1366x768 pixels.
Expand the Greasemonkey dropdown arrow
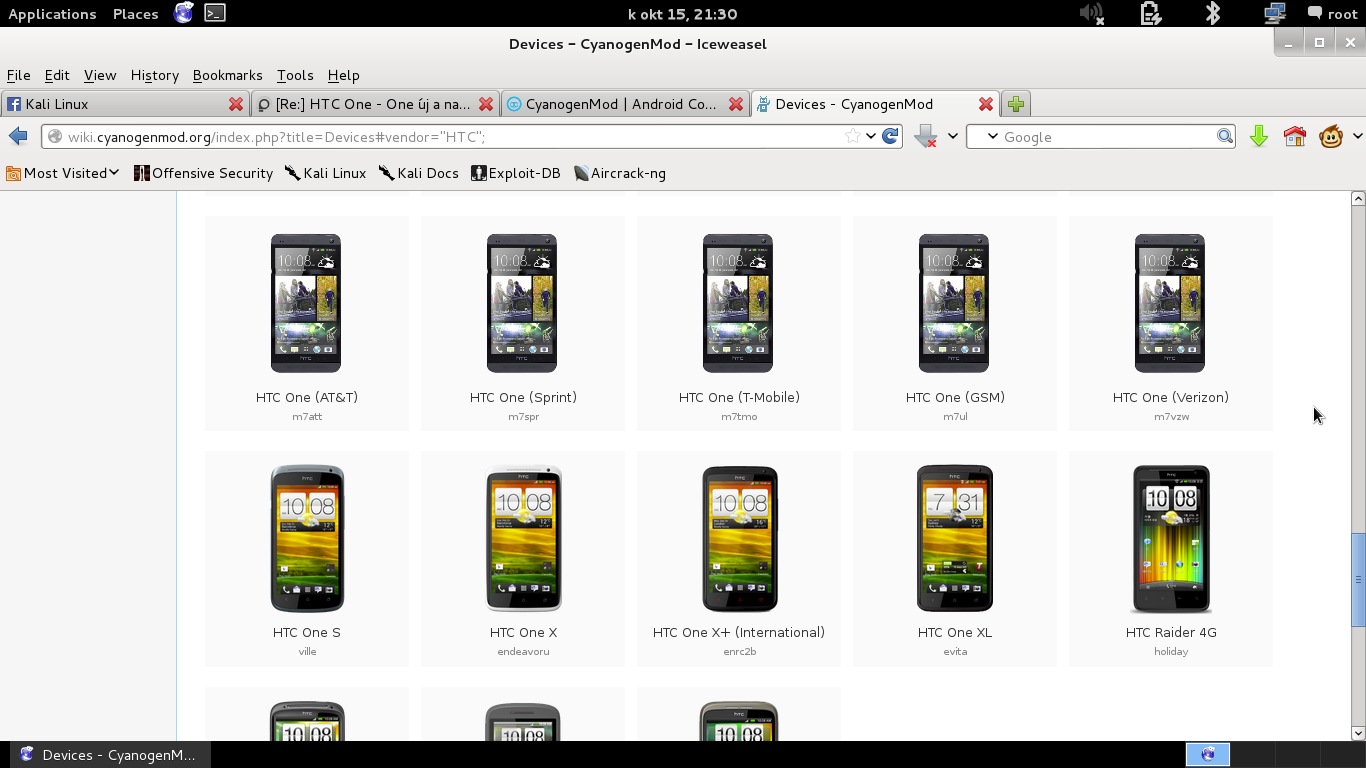(1357, 137)
